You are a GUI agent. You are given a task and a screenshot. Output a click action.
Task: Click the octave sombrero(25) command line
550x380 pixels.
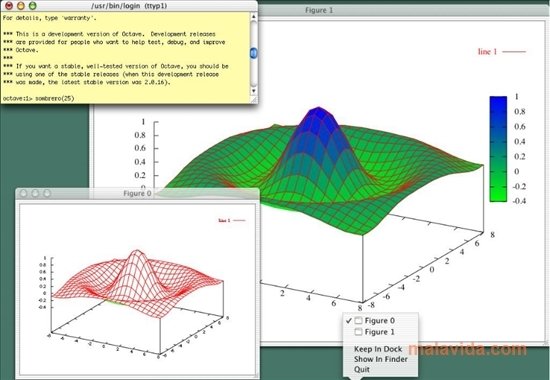[x=39, y=98]
